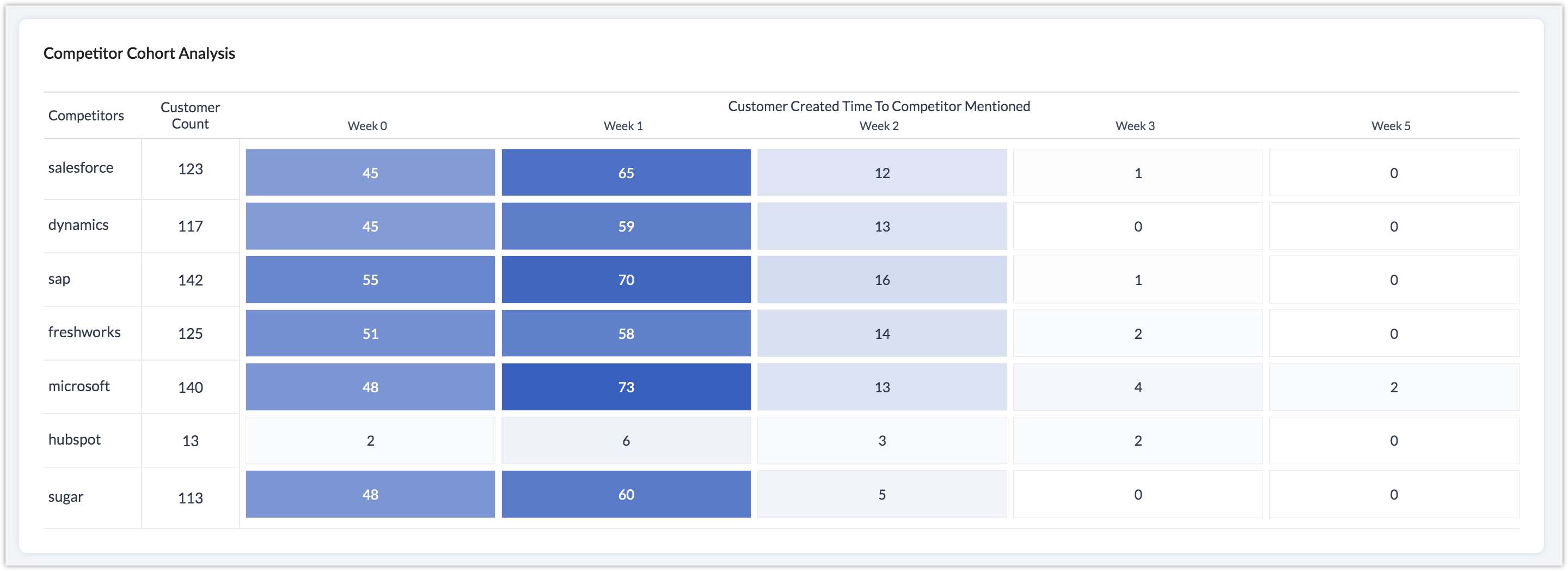Select the dynamics Week 1 cell with 59
This screenshot has height=571, width=1568.
click(626, 226)
